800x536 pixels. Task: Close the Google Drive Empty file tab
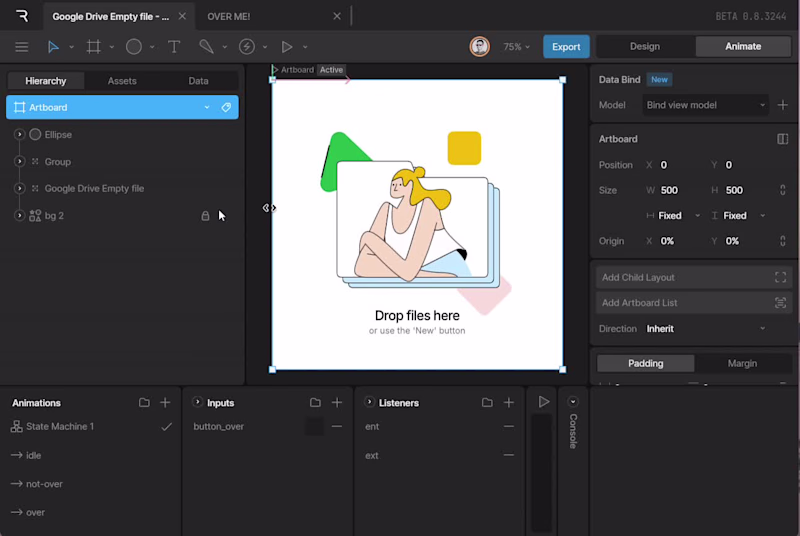coord(182,16)
